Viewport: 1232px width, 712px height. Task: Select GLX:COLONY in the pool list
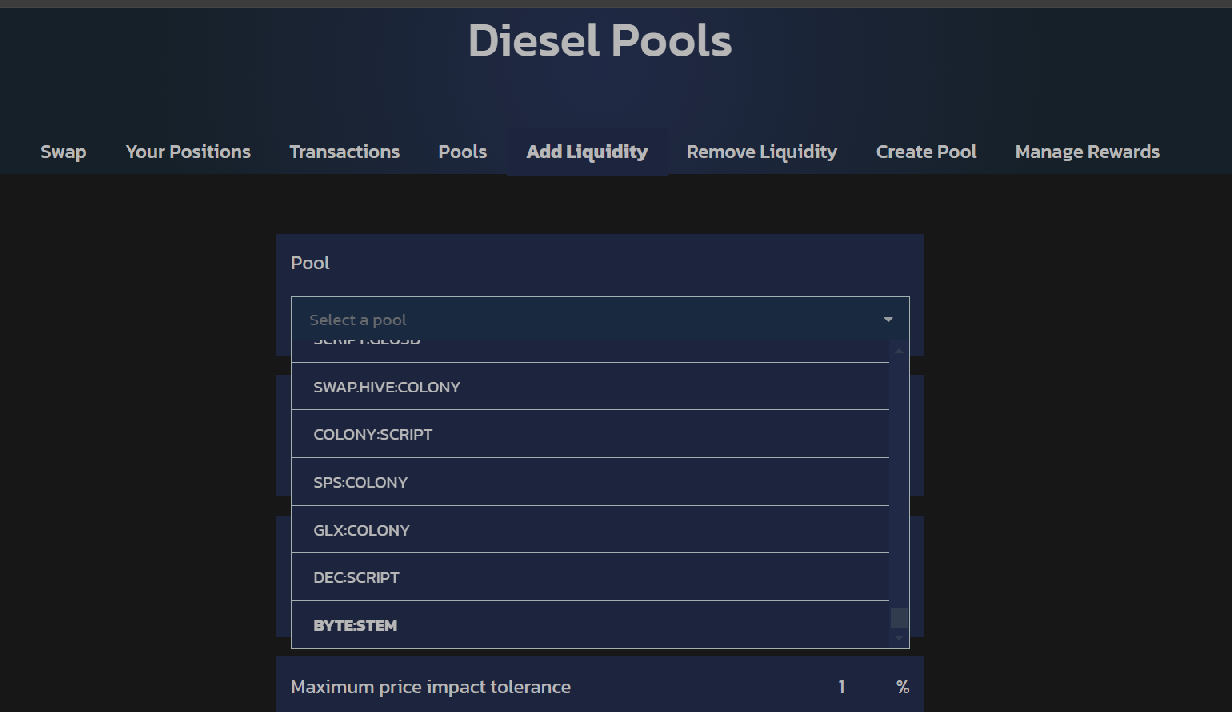pyautogui.click(x=590, y=530)
